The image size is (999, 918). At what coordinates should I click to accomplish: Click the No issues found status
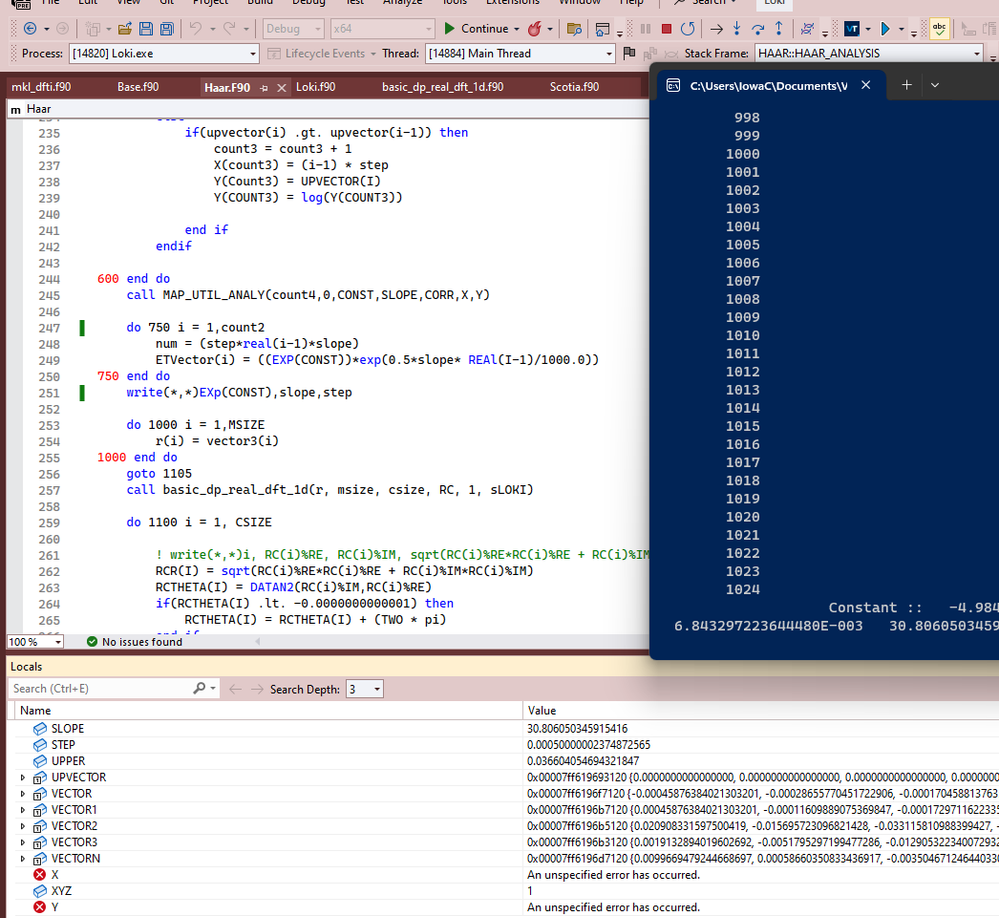coord(134,642)
